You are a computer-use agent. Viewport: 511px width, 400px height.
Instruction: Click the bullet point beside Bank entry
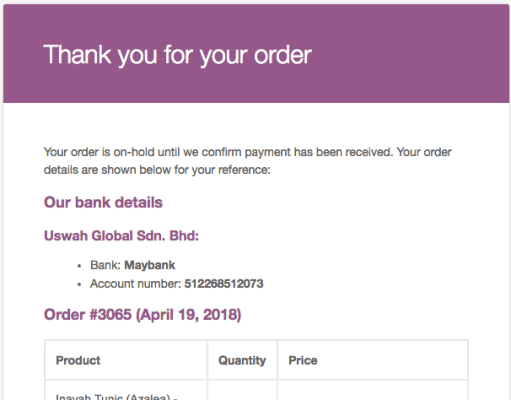[x=79, y=266]
